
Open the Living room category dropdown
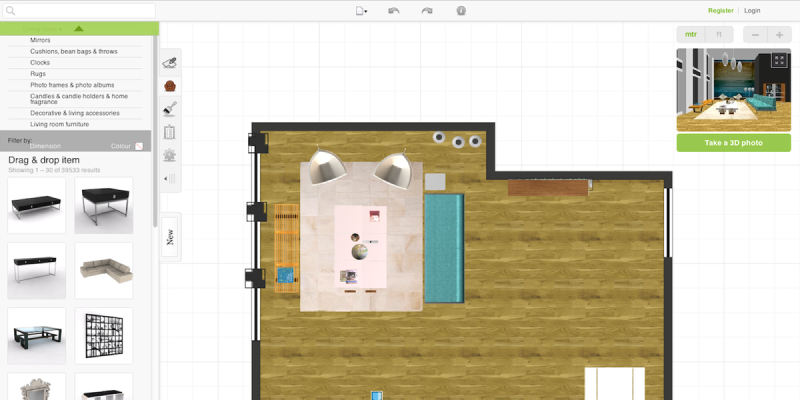click(43, 29)
